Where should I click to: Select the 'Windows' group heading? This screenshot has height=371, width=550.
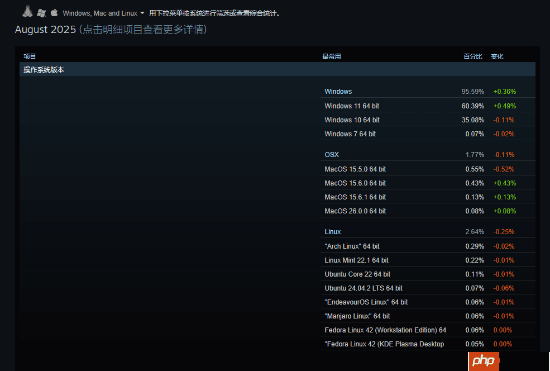[338, 92]
